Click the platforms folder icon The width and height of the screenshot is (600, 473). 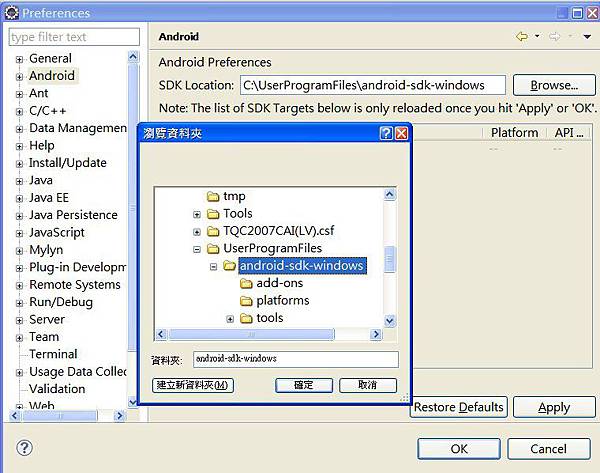point(246,301)
